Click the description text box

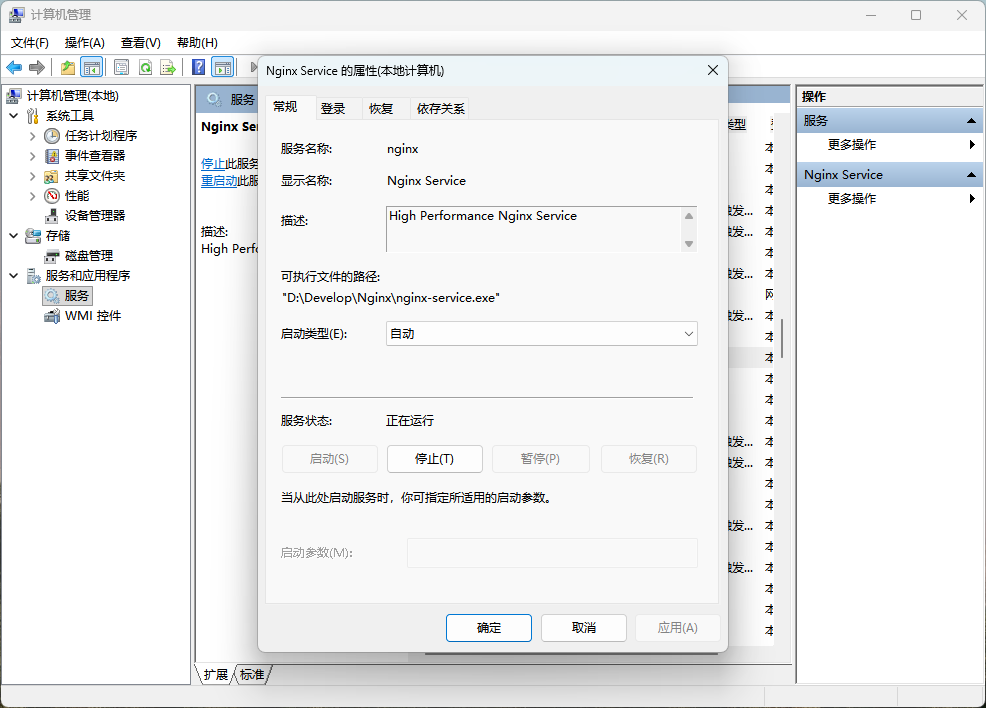coord(541,230)
